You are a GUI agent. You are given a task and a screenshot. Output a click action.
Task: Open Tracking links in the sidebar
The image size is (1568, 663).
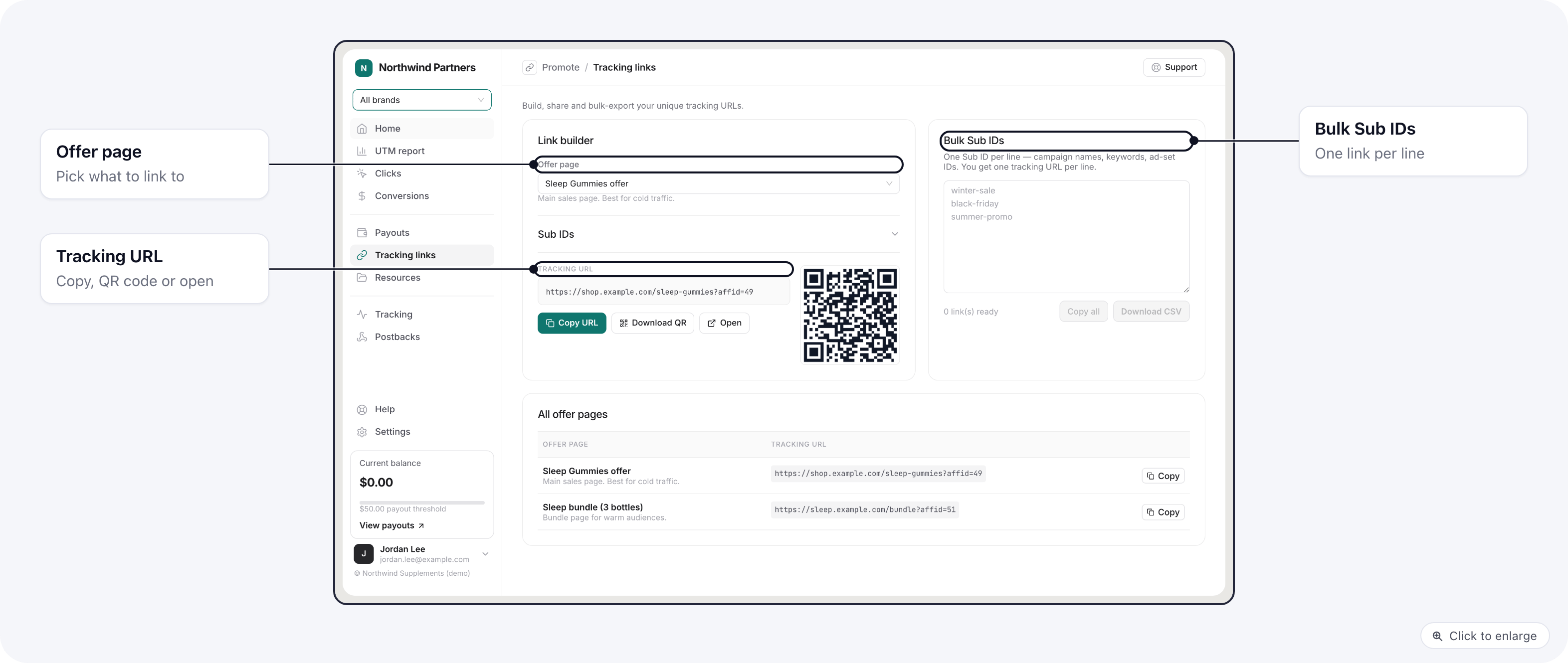(x=422, y=255)
